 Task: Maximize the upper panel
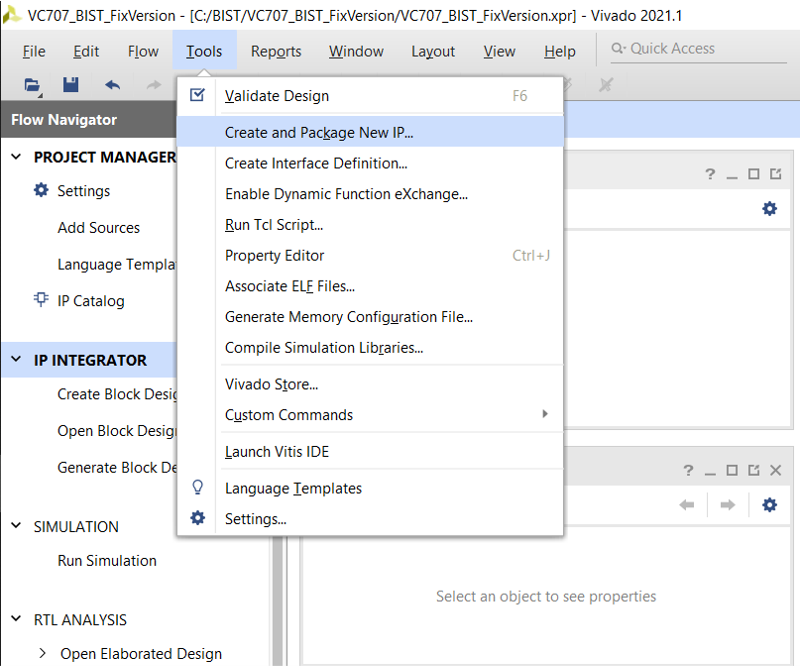[x=754, y=174]
